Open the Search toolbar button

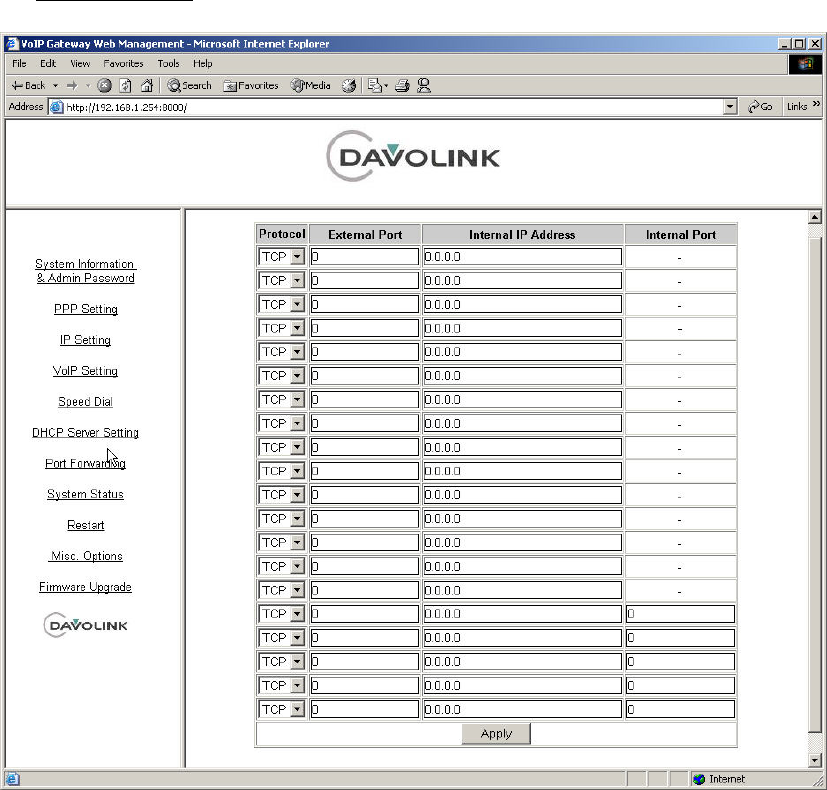point(189,85)
